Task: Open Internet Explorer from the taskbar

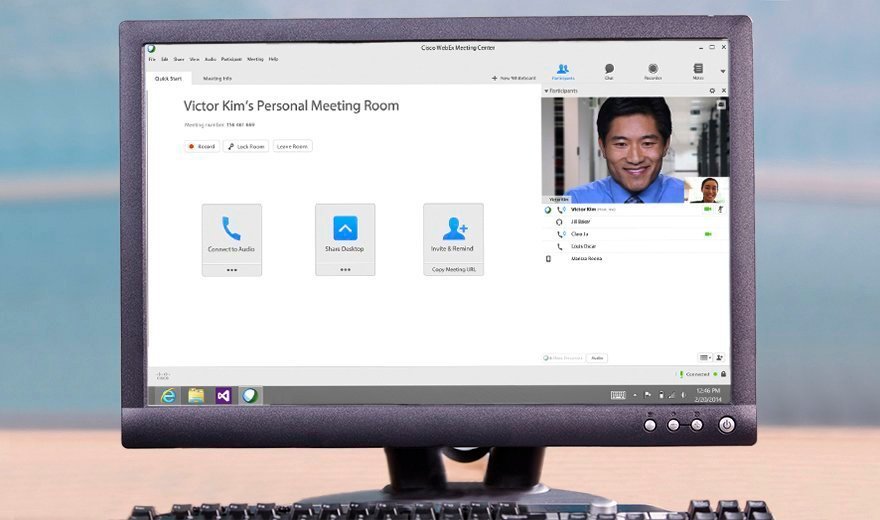Action: [168, 395]
